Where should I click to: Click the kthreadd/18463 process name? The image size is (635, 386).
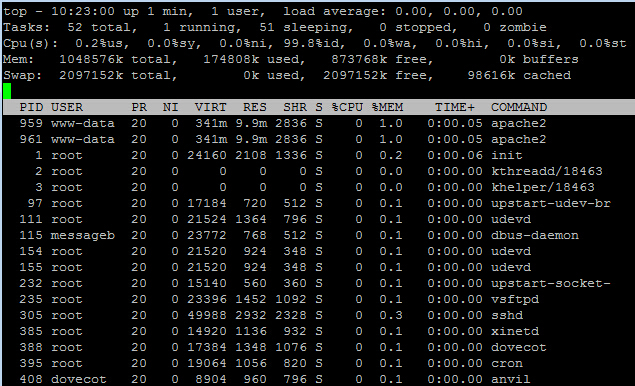coord(547,171)
